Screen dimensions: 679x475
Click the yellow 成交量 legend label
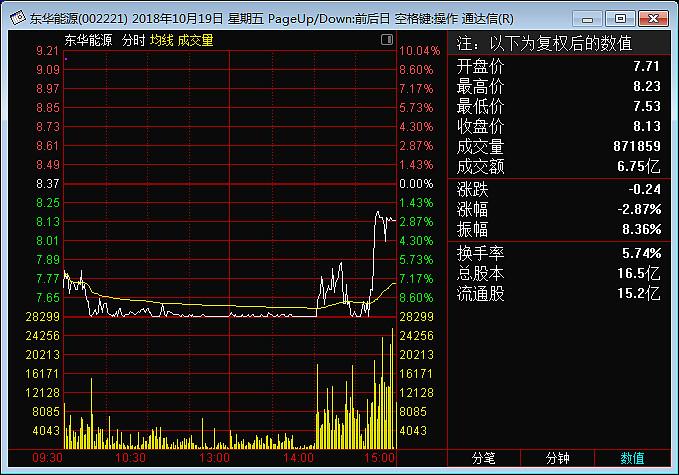point(195,40)
